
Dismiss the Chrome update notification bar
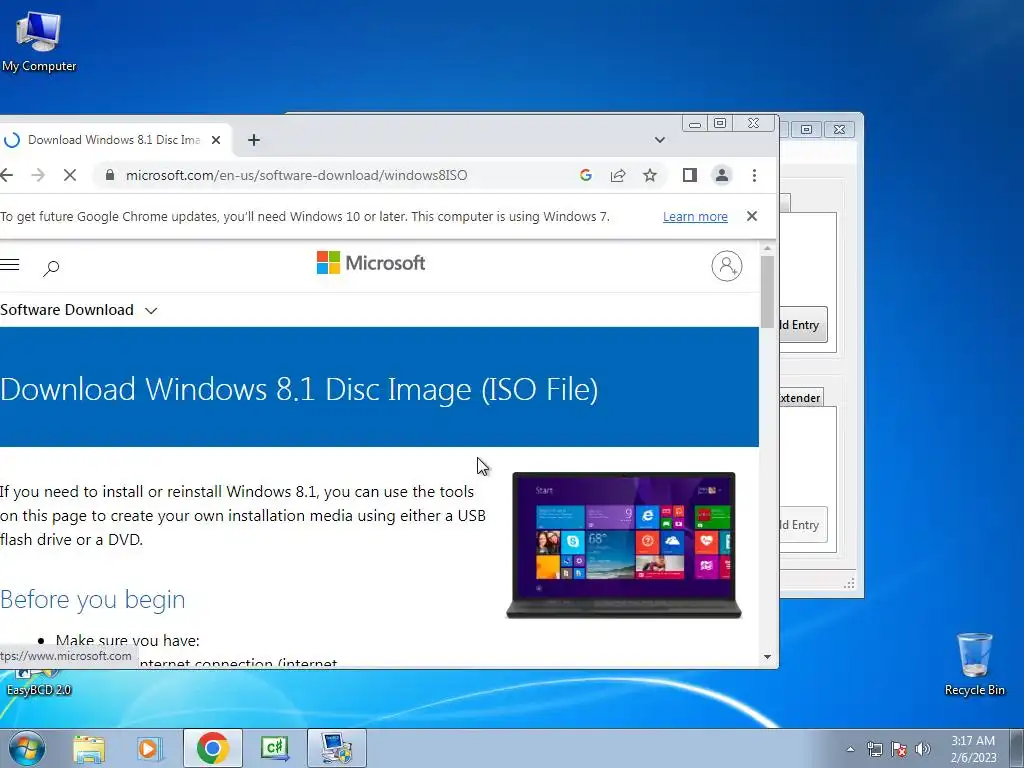(752, 216)
